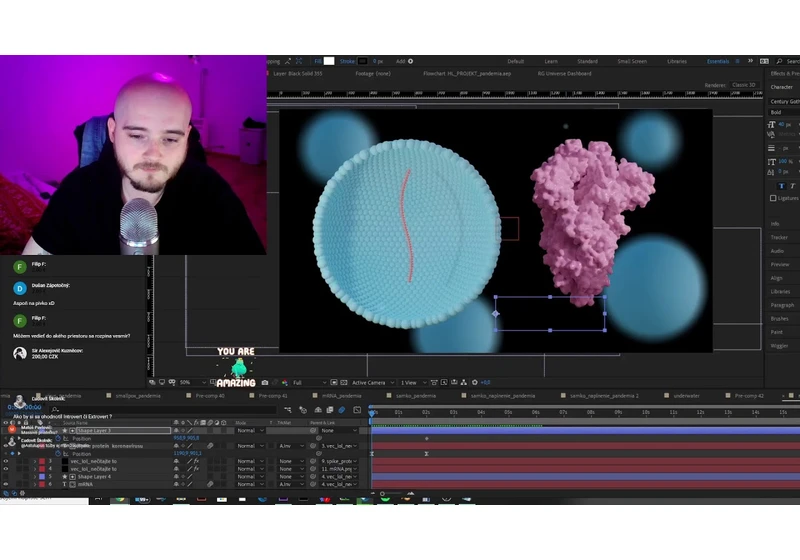Open the parent dropdown showing 9. spike_prot

click(339, 461)
